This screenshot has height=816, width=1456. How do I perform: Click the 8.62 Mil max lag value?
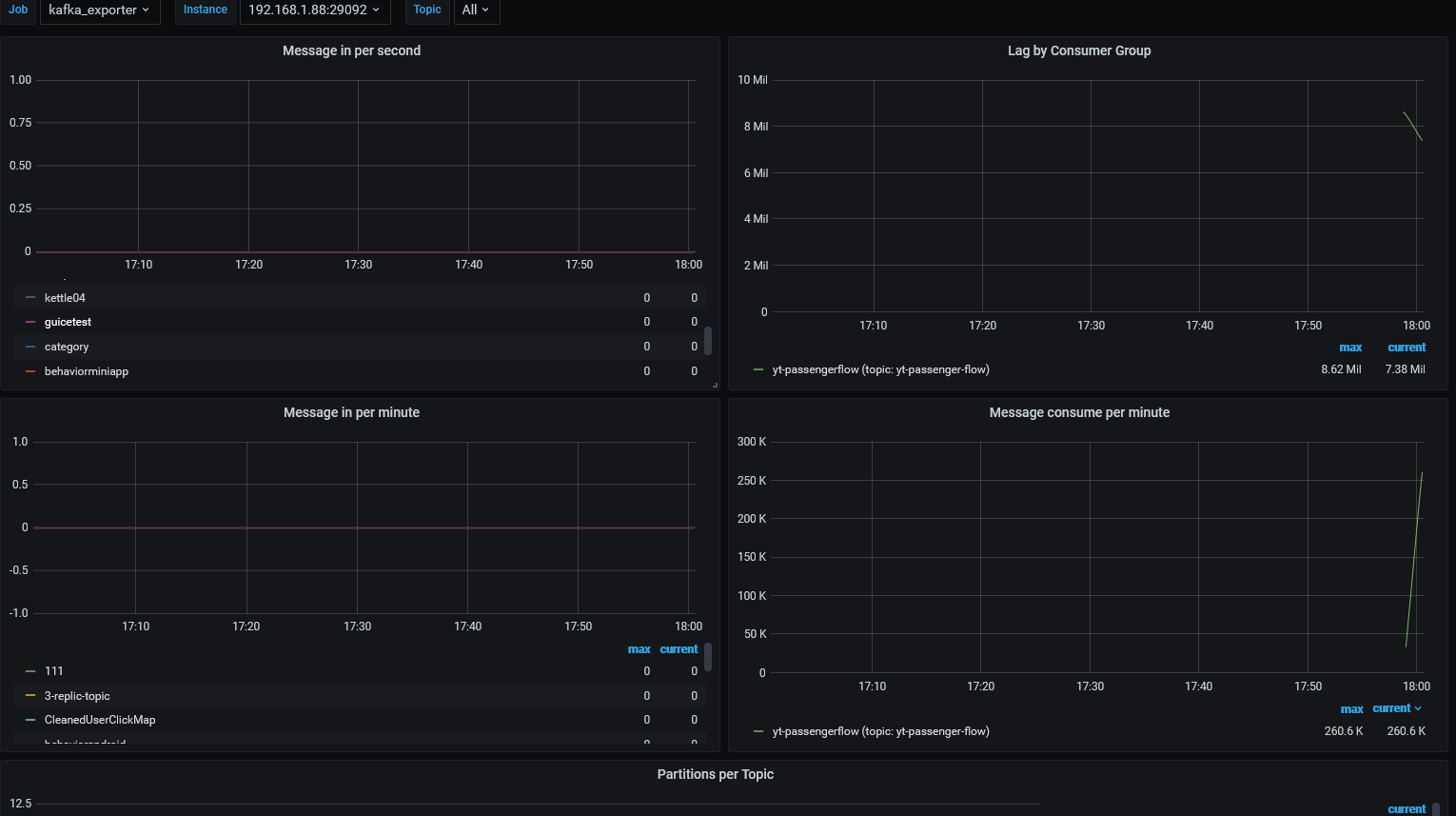point(1341,369)
